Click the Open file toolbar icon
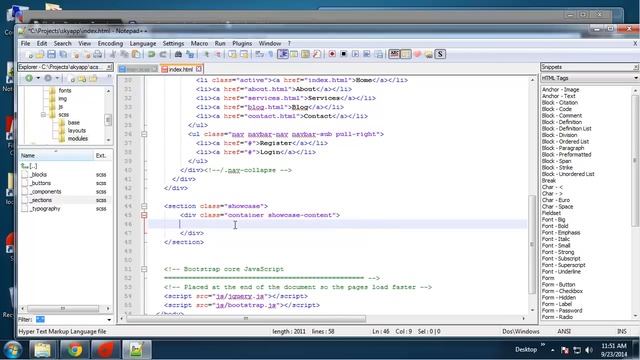The height and width of the screenshot is (360, 640). tap(40, 54)
